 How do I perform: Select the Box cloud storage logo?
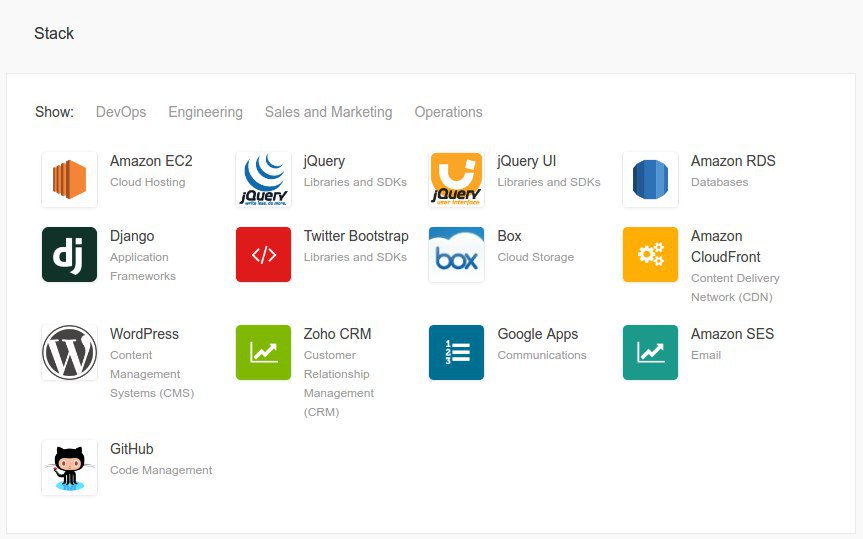click(x=456, y=254)
